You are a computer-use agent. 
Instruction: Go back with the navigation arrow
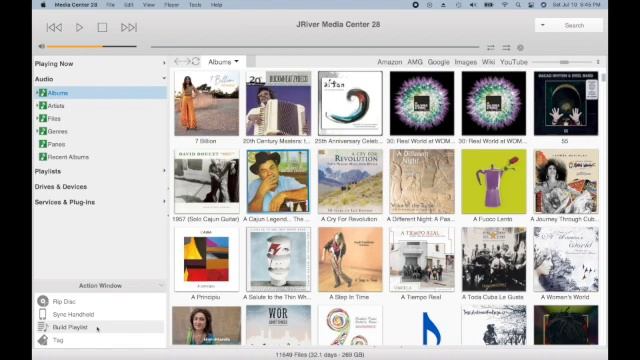click(x=178, y=61)
